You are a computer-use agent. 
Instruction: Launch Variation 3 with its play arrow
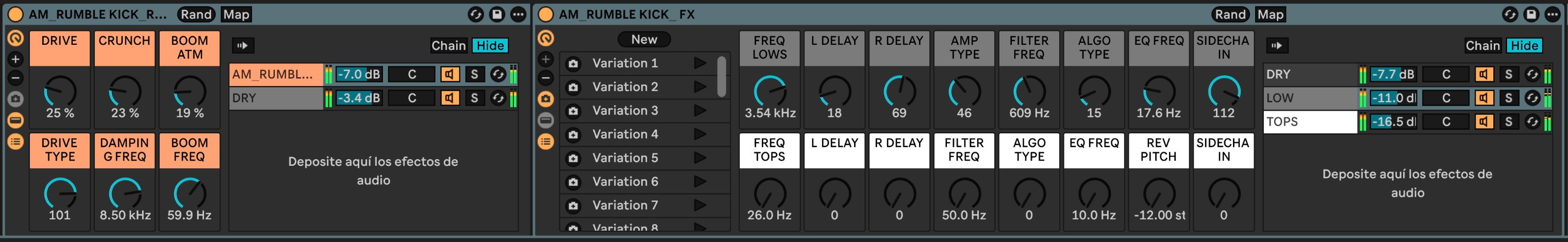(700, 111)
